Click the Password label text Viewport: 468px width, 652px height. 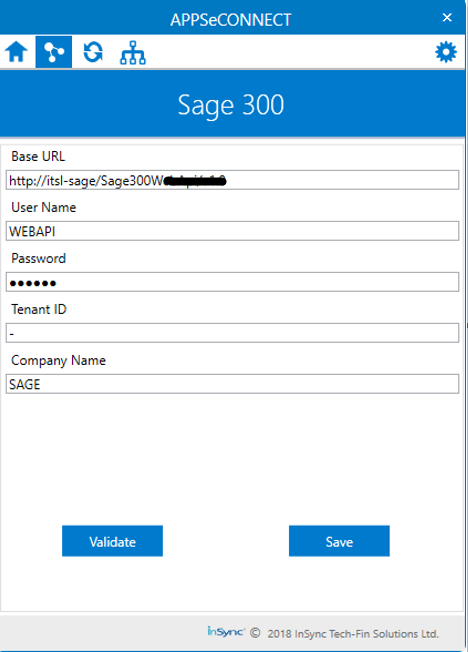pos(38,259)
